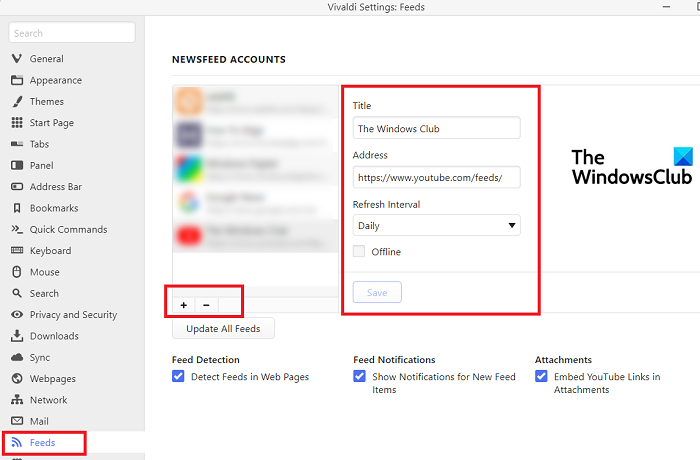
Task: Select the Downloads settings label
Action: tap(54, 336)
